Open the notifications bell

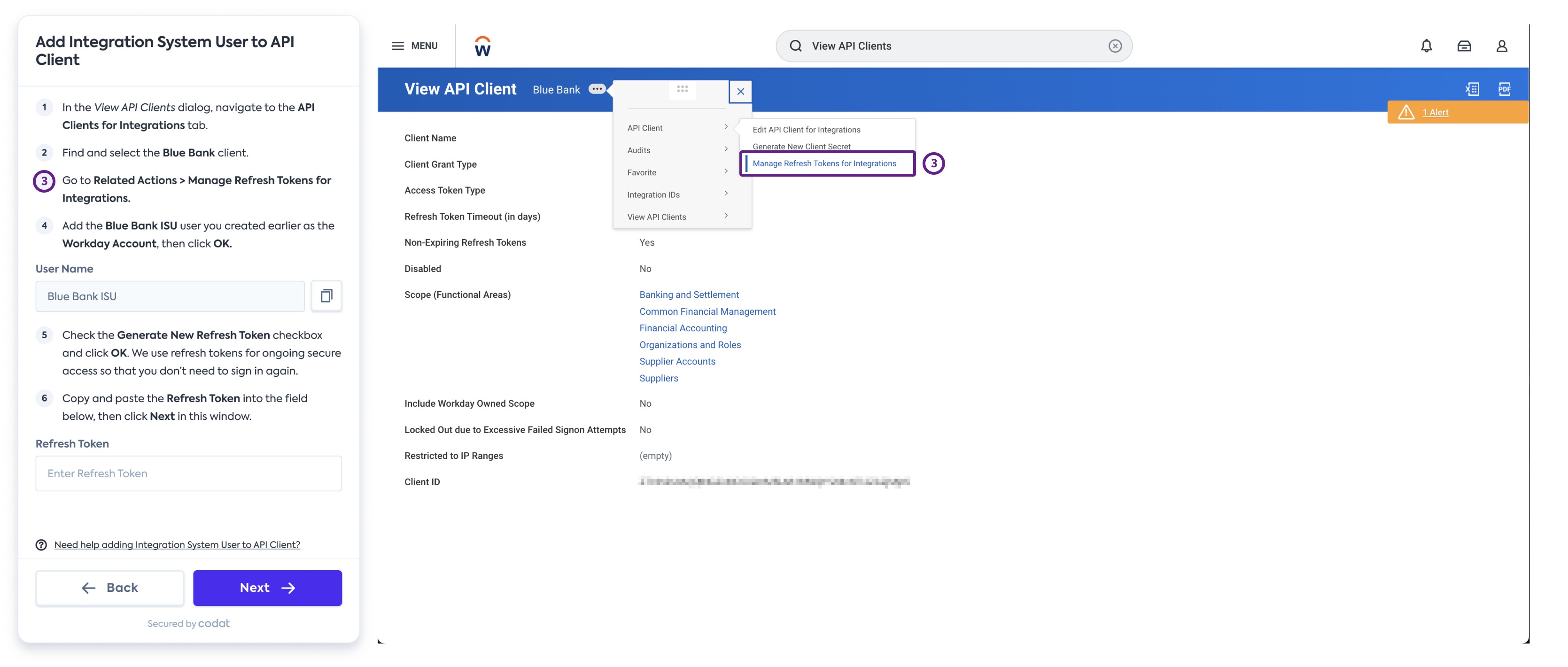point(1426,46)
